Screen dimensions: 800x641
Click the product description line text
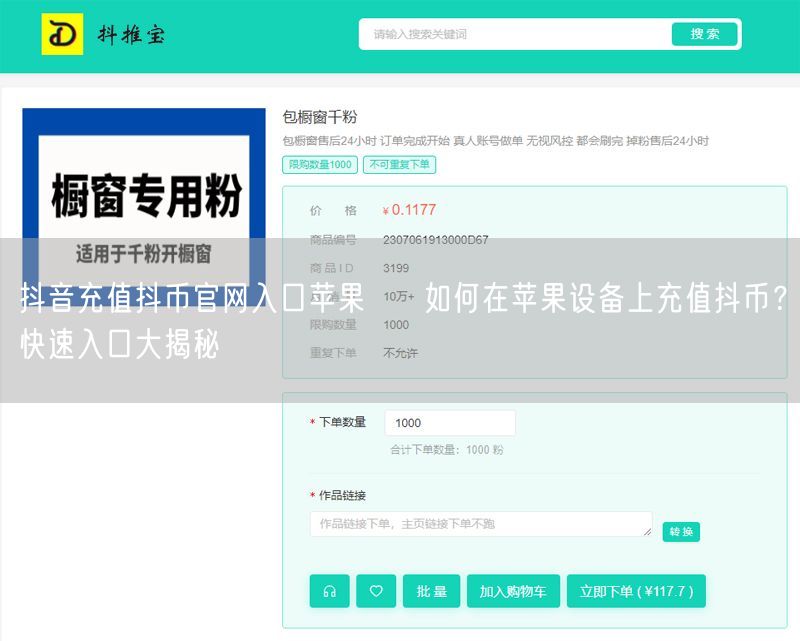tap(495, 141)
